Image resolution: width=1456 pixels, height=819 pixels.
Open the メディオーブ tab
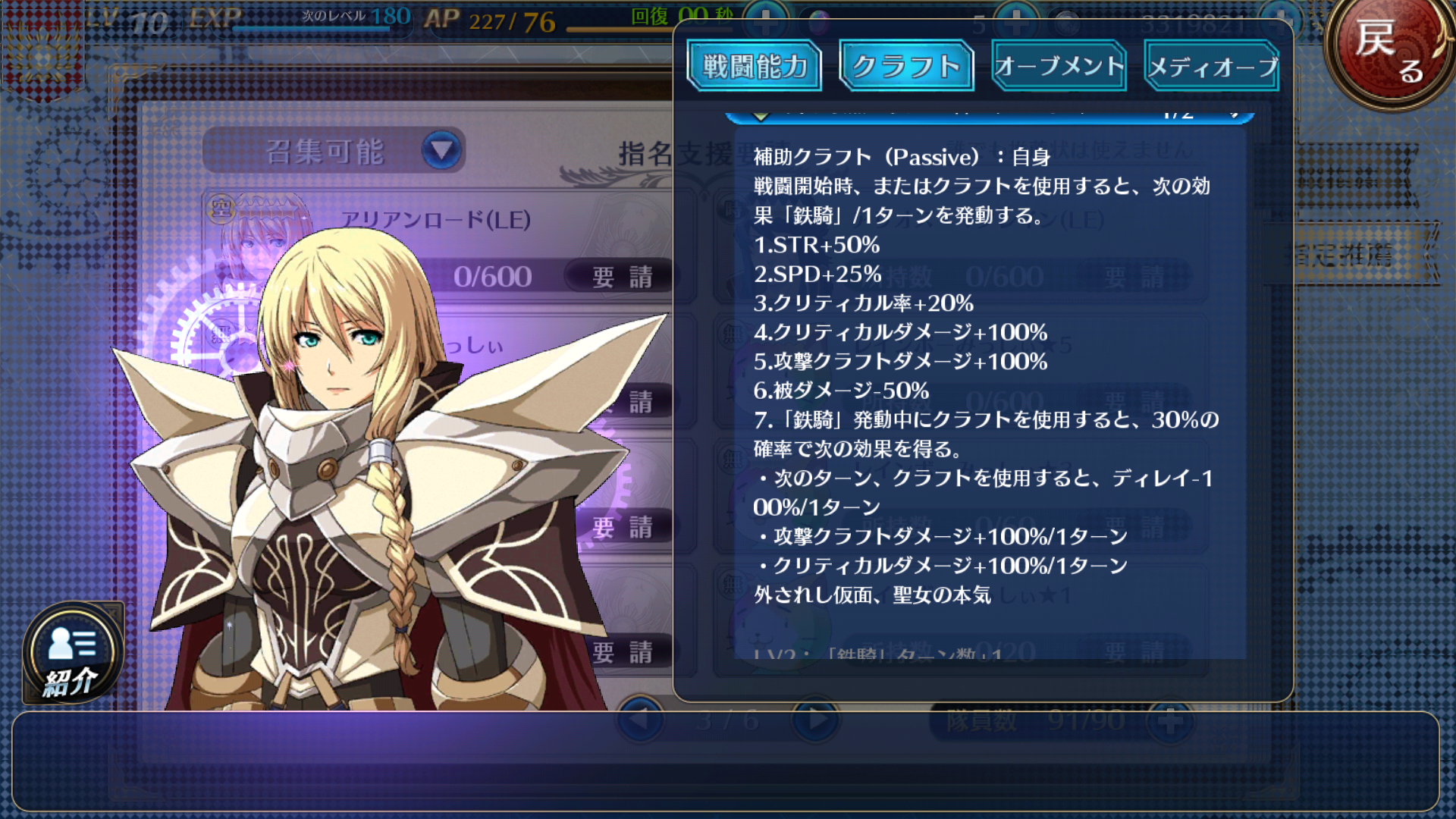(1212, 66)
